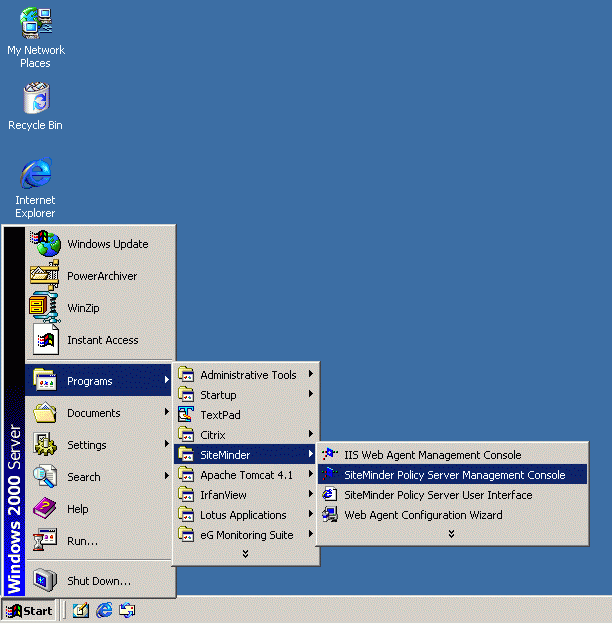Launch Internet Explorer from quick launch bar
This screenshot has height=624, width=612.
tap(104, 610)
